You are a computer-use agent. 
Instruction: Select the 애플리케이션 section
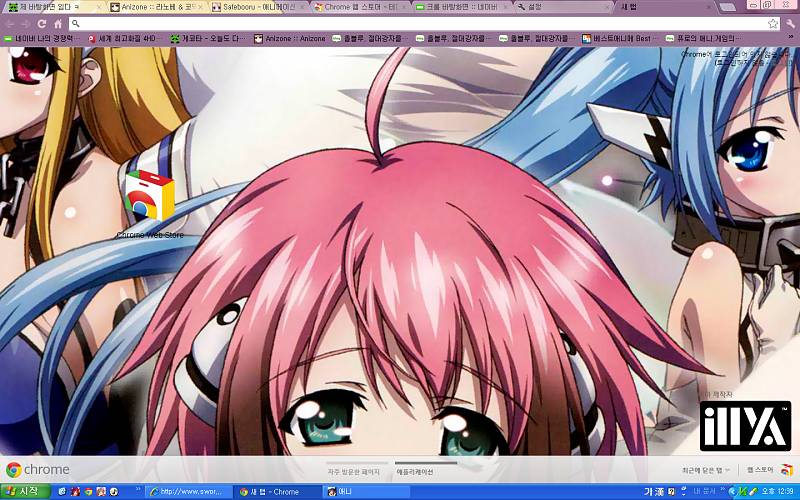(414, 471)
